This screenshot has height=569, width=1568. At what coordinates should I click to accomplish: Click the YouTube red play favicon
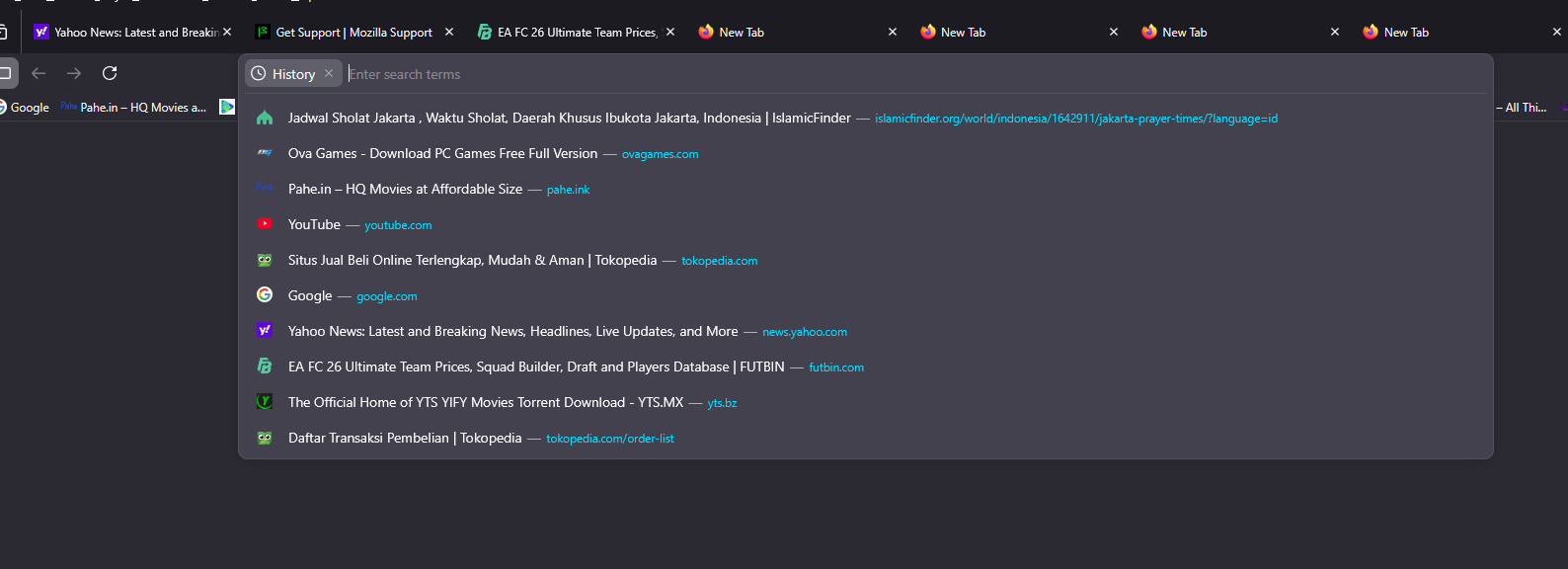tap(265, 224)
